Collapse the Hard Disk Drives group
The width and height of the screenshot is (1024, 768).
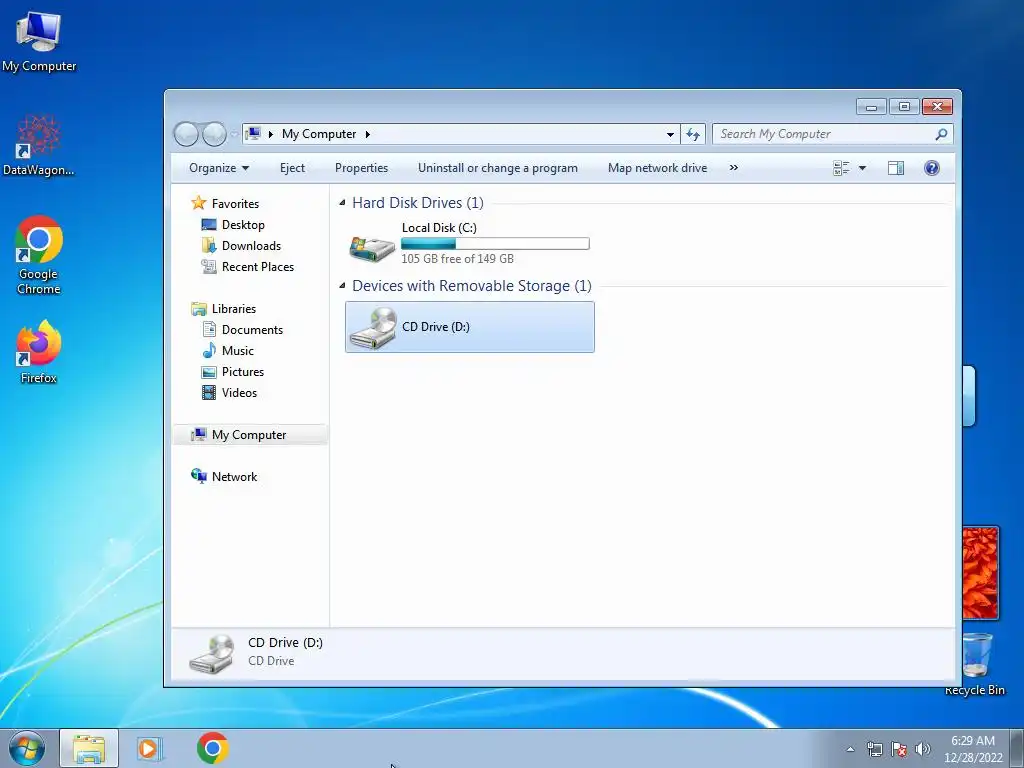point(342,203)
